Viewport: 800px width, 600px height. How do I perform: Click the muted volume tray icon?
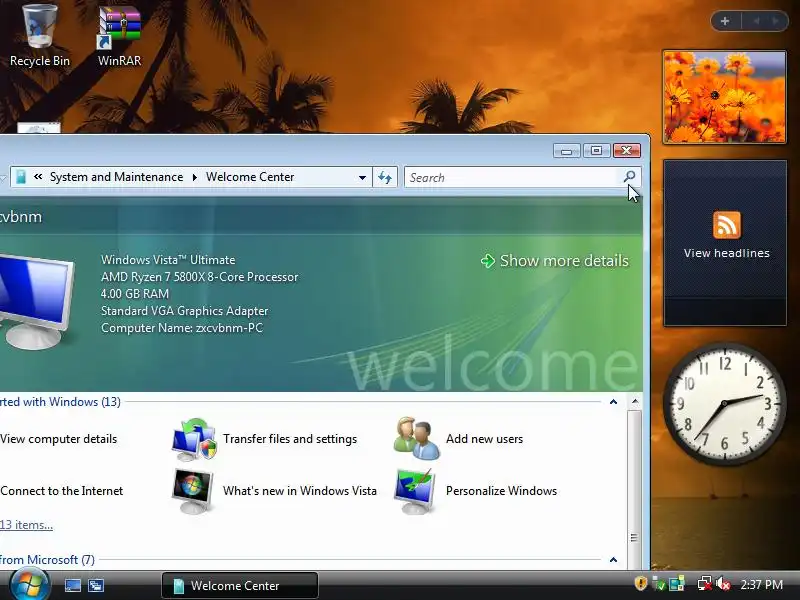click(723, 584)
